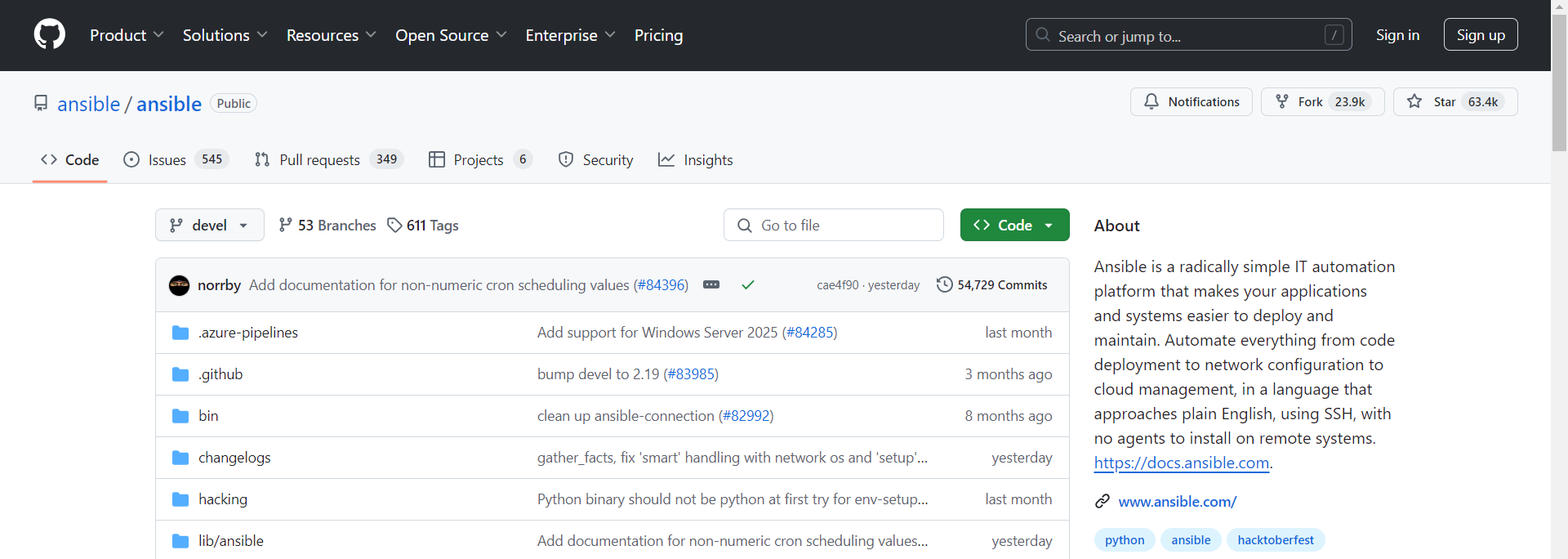Viewport: 1568px width, 559px height.
Task: Select the Code tab
Action: click(x=70, y=159)
